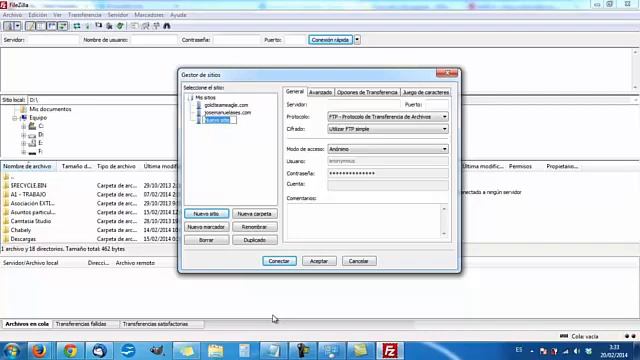Select the Camtasia Studio folder row
This screenshot has height=360, width=640.
click(89, 221)
